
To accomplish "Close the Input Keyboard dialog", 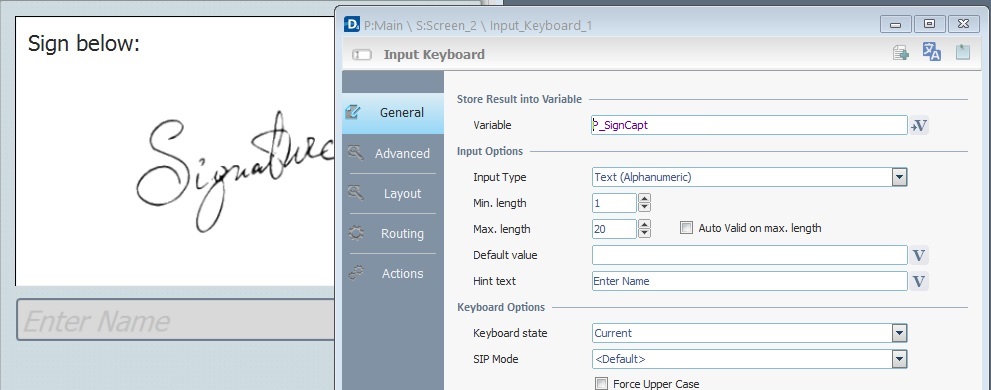I will point(963,24).
